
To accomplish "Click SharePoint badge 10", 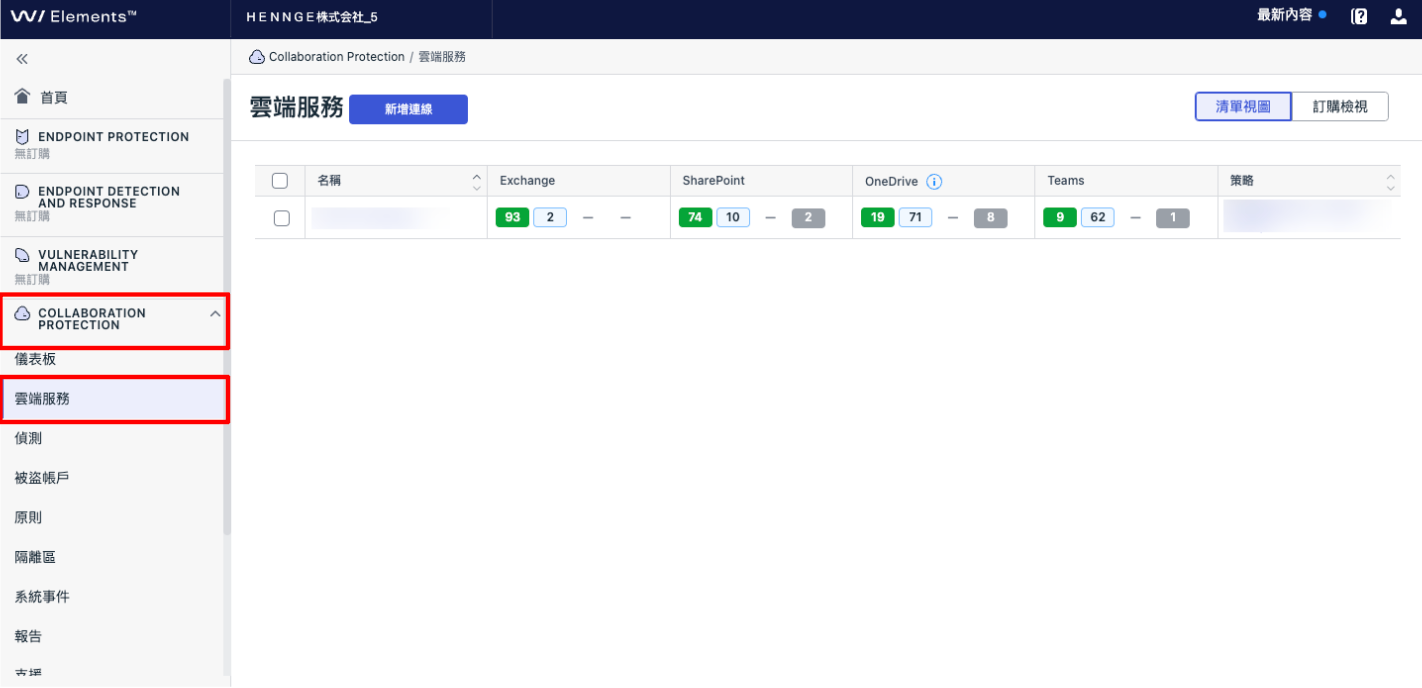I will 733,217.
